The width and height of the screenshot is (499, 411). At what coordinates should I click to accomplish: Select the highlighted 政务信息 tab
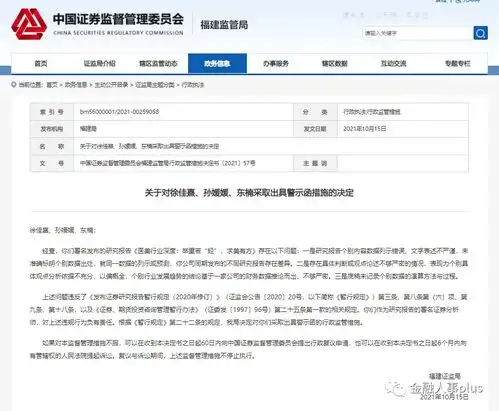point(217,63)
